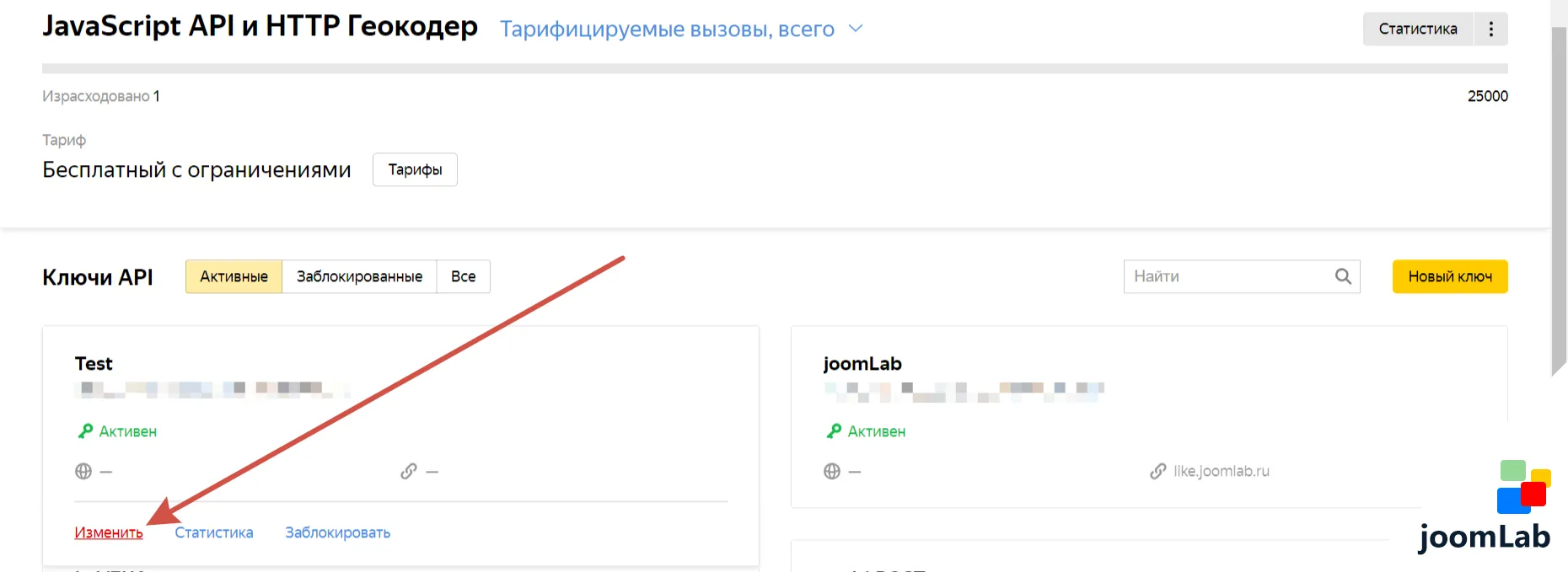Viewport: 1568px width, 572px height.
Task: Switch to Активные keys tab
Action: (234, 276)
